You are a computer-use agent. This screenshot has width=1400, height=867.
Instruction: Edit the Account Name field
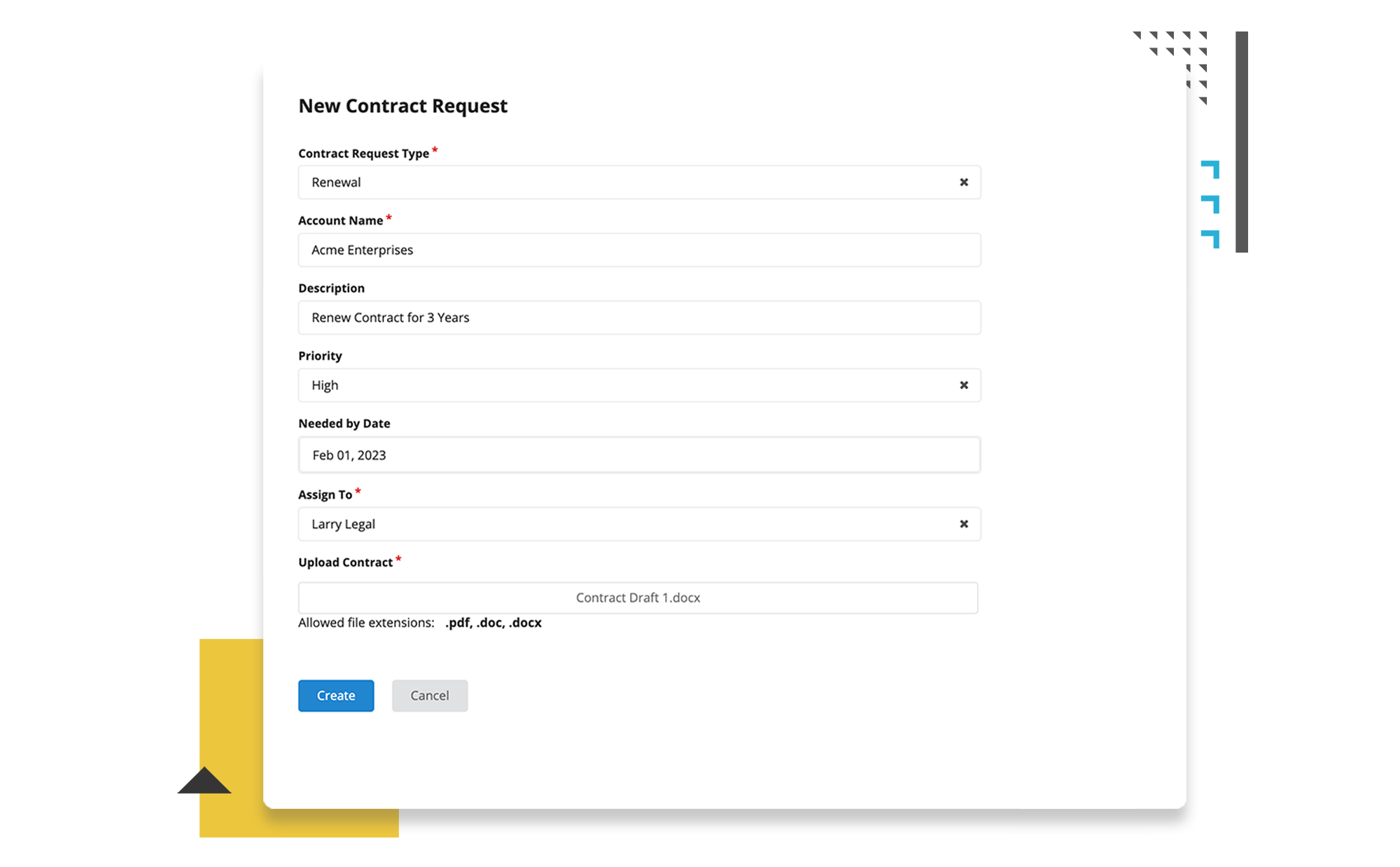[639, 250]
